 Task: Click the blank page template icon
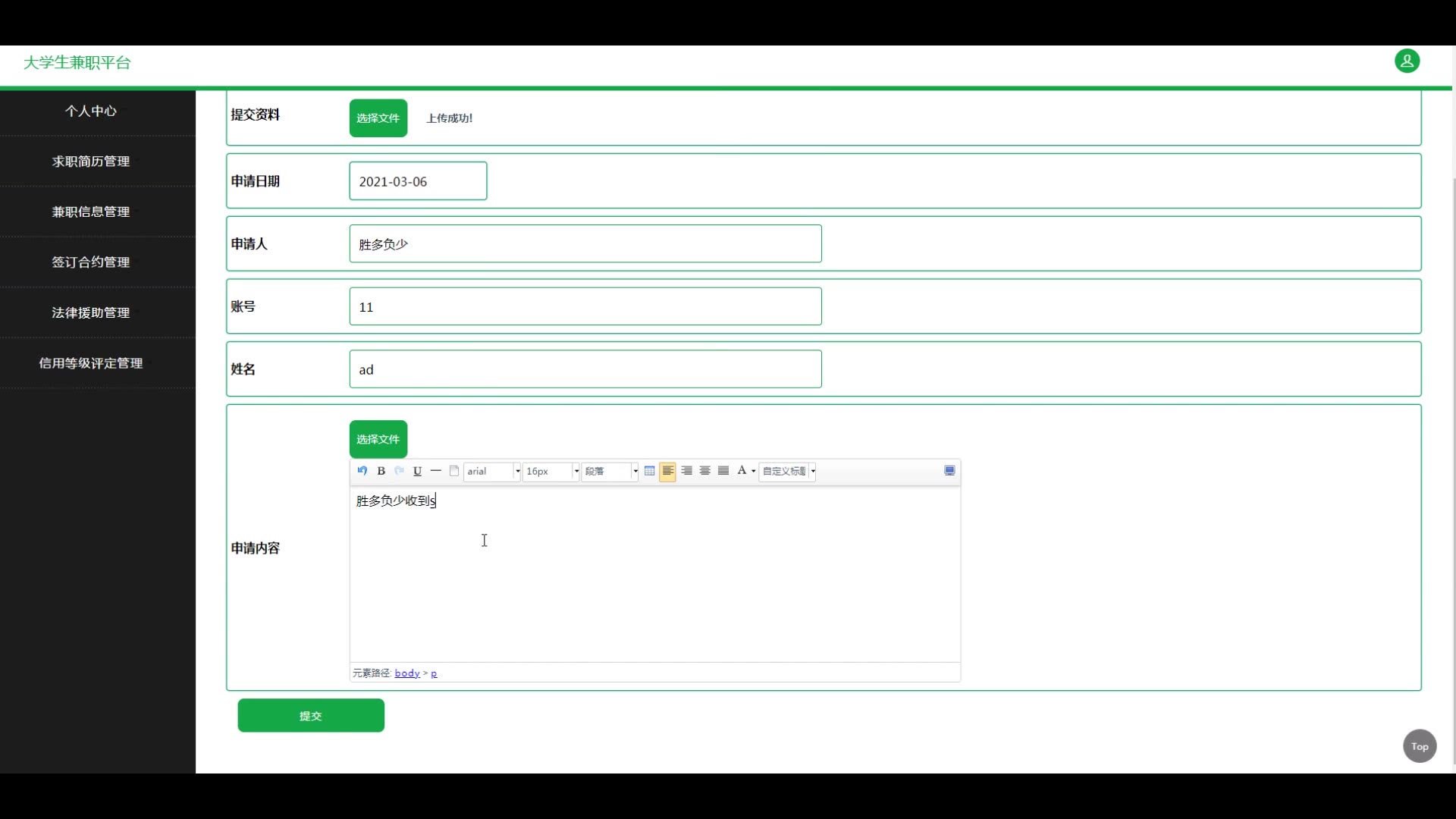tap(454, 471)
